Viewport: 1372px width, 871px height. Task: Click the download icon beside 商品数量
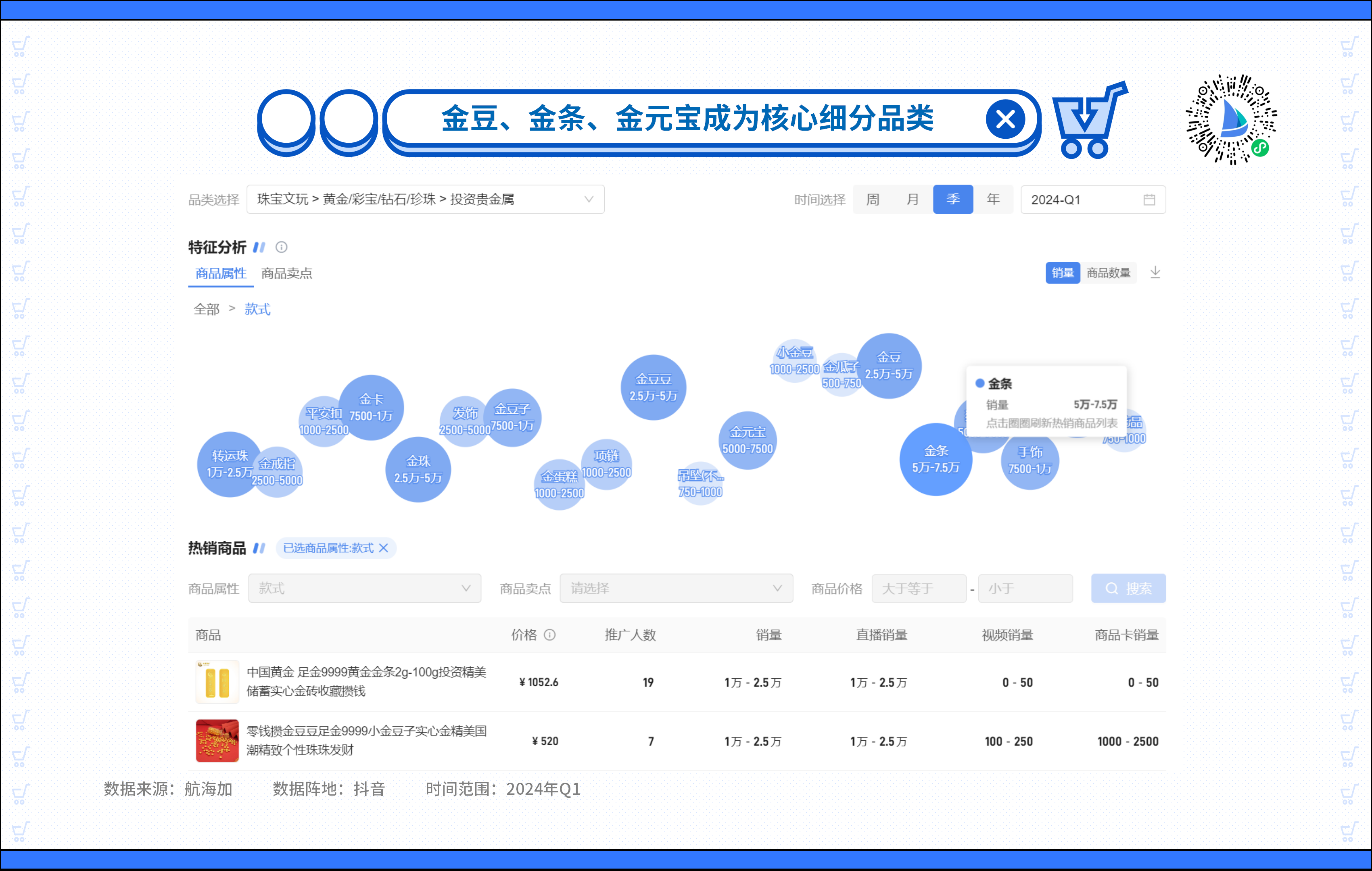tap(1155, 272)
